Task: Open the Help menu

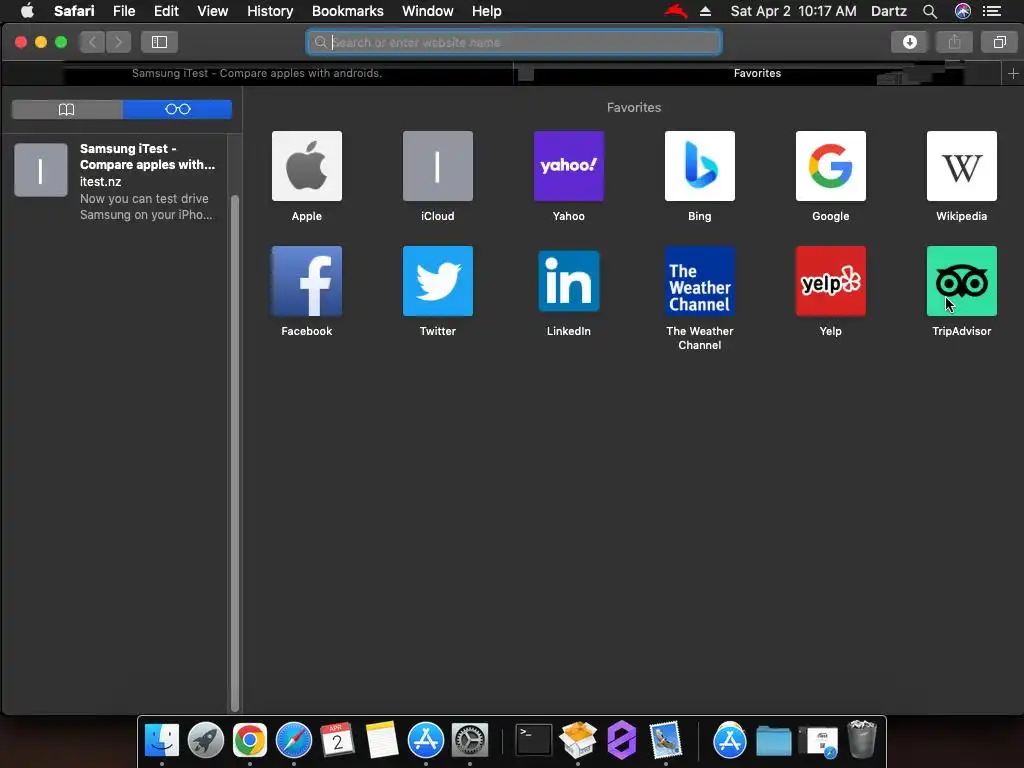Action: [487, 11]
